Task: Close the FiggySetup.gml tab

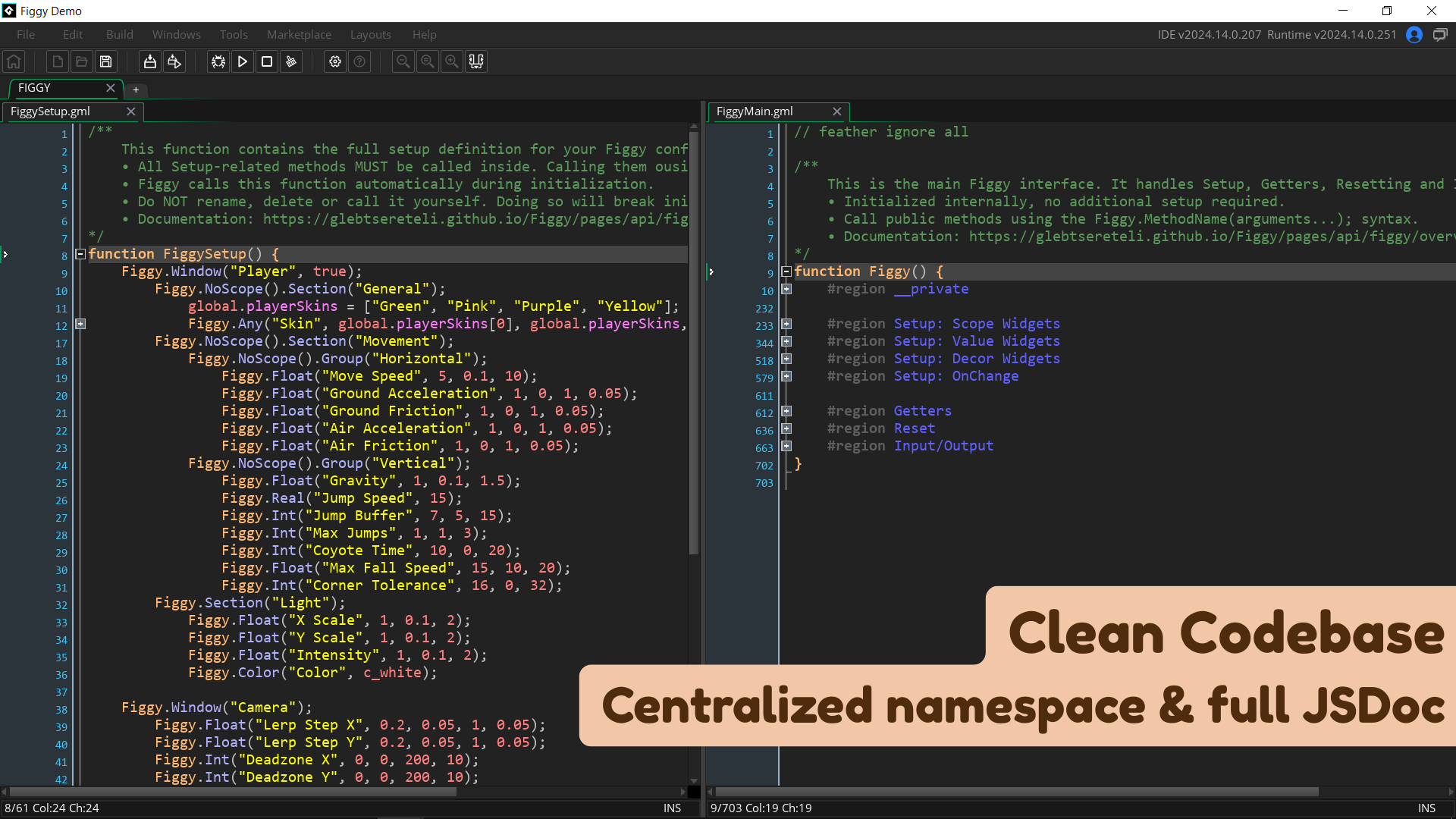Action: click(130, 111)
